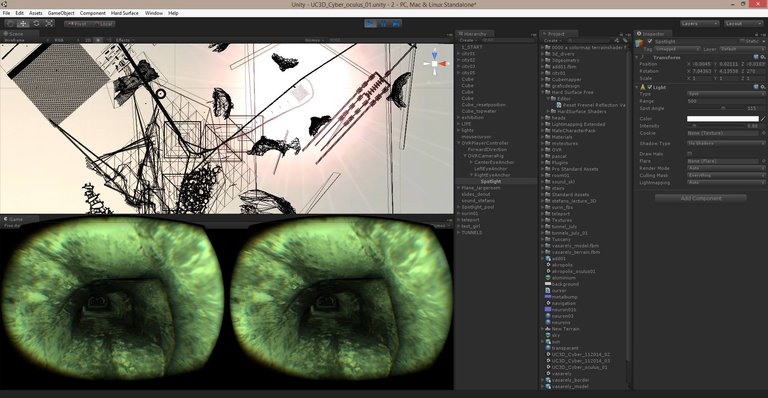Image resolution: width=768 pixels, height=398 pixels.
Task: Open the GameObject menu
Action: click(61, 13)
